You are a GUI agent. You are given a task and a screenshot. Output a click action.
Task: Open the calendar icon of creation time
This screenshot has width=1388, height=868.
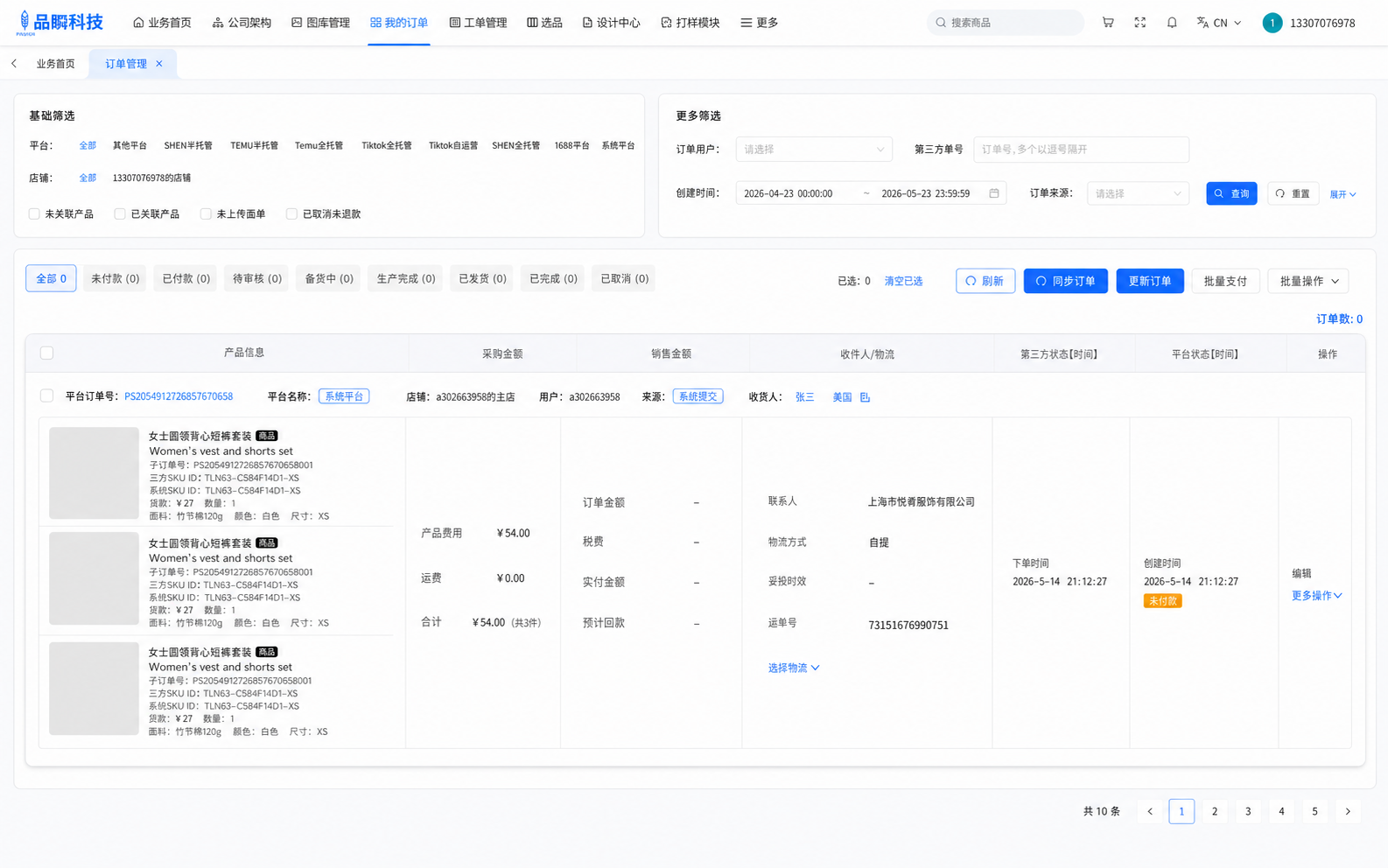pos(994,193)
